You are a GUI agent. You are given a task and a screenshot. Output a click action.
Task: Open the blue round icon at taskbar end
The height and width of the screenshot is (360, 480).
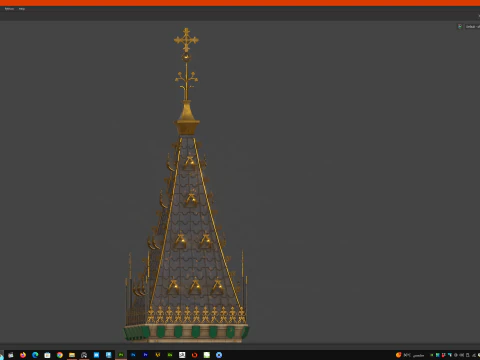tap(219, 355)
